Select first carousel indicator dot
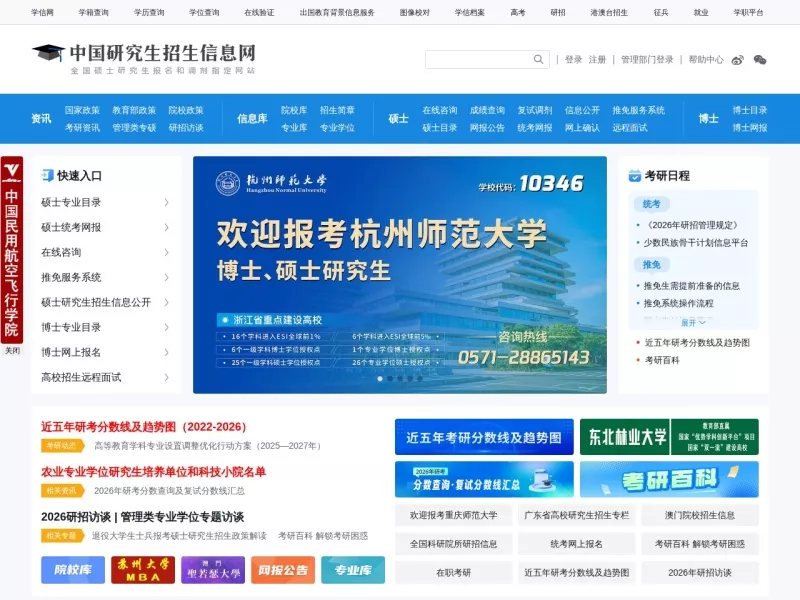Viewport: 800px width, 600px height. pyautogui.click(x=380, y=379)
